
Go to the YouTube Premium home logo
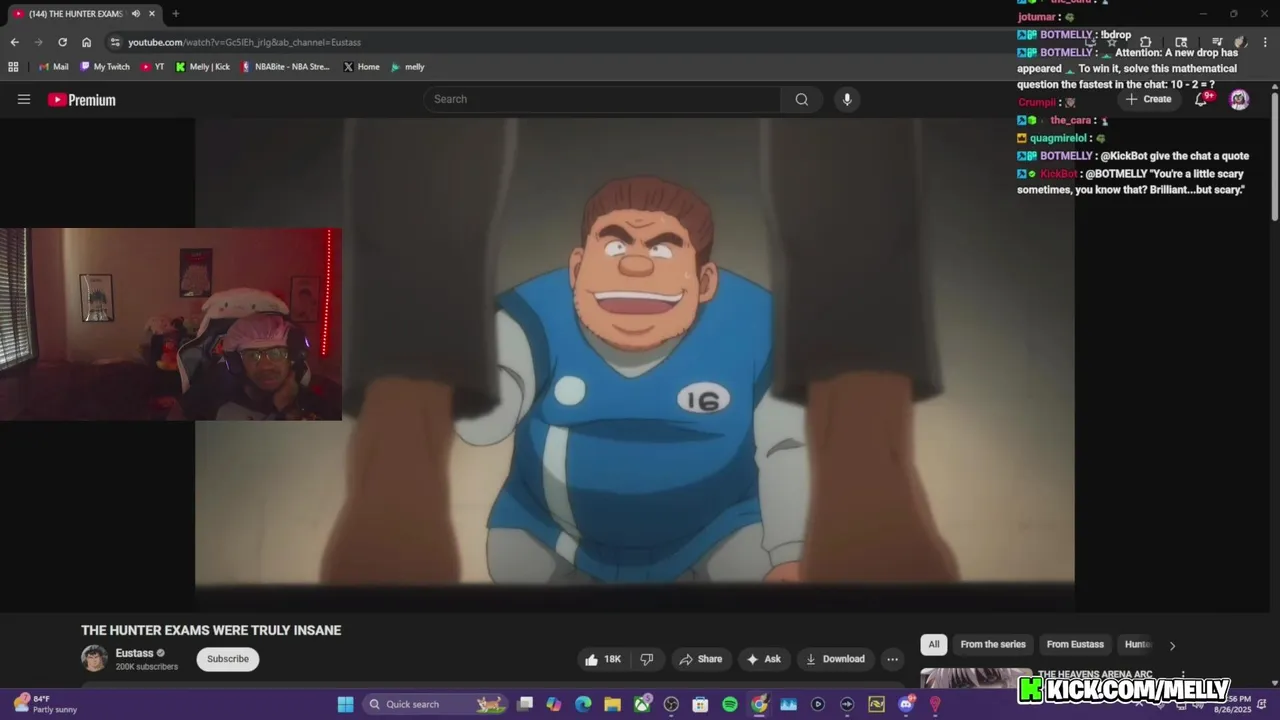tap(82, 100)
